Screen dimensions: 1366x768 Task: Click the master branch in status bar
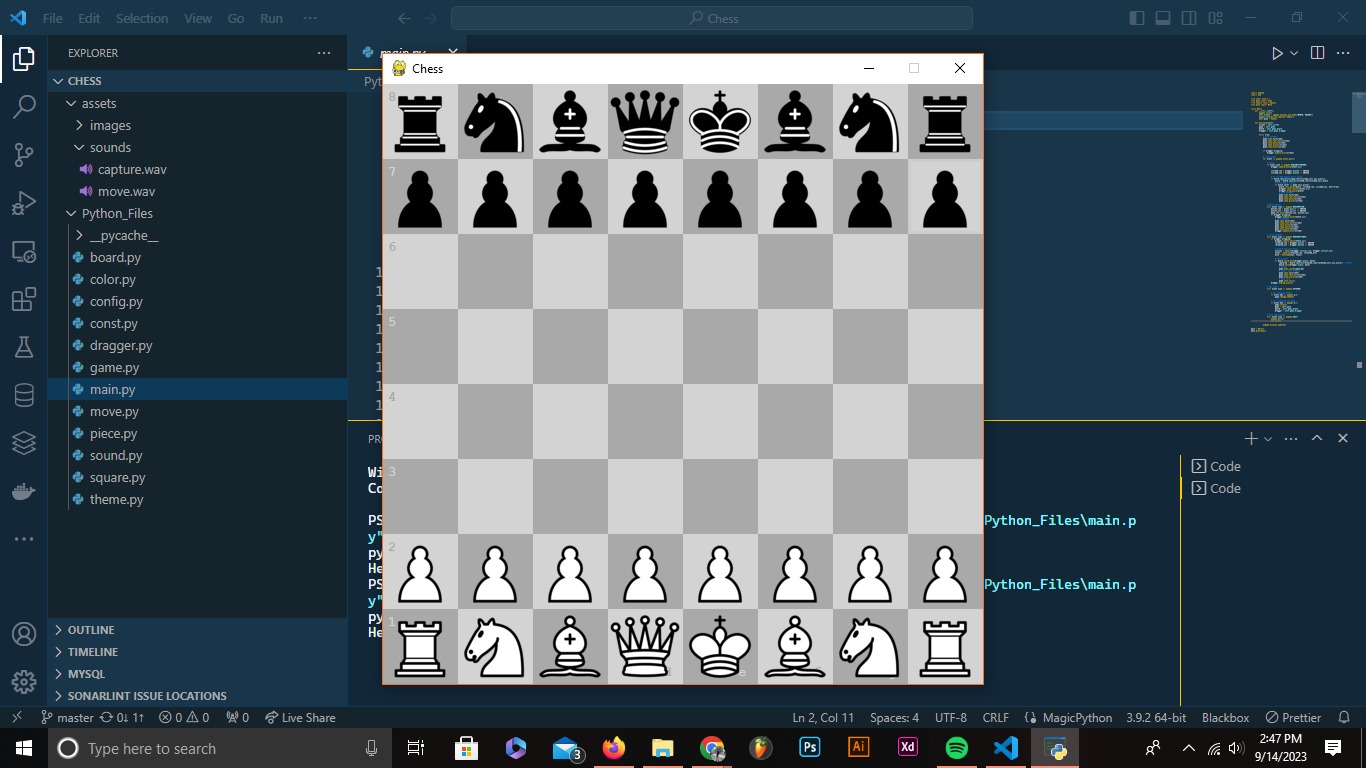pos(67,718)
